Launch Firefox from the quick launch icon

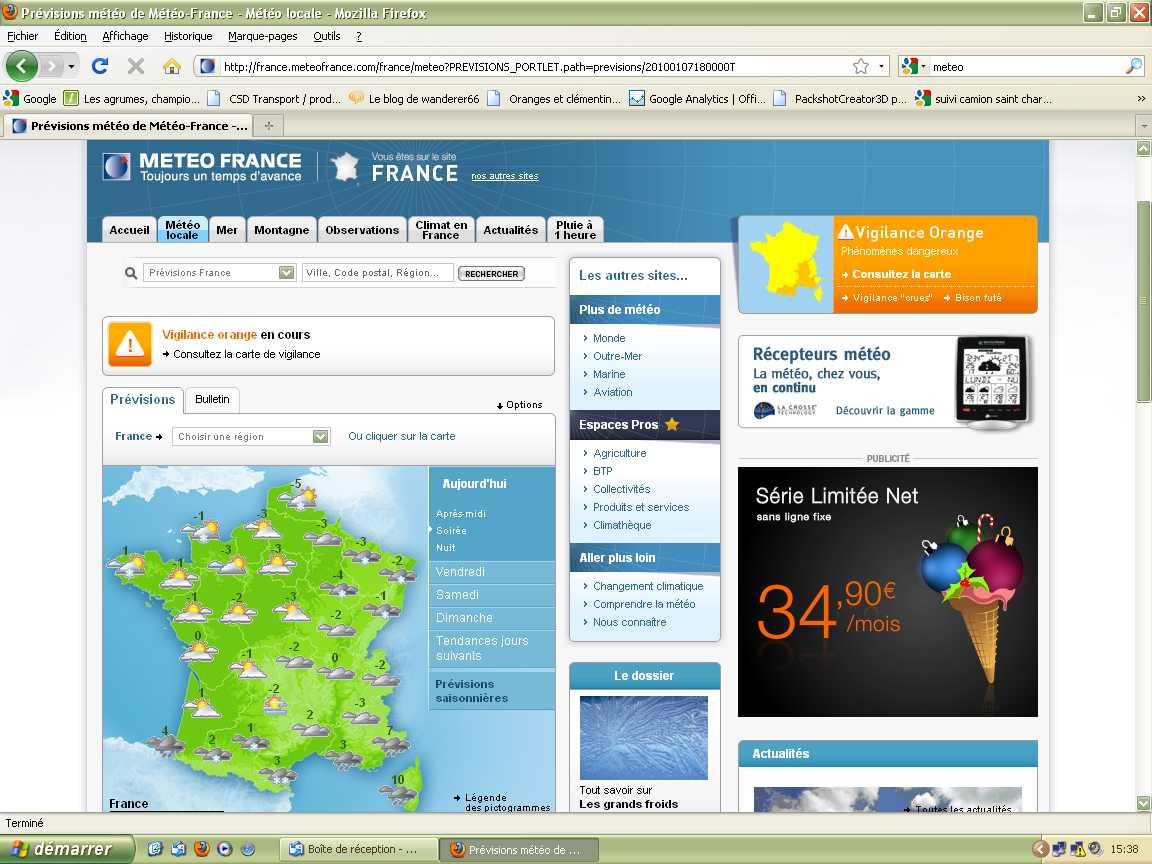[201, 849]
